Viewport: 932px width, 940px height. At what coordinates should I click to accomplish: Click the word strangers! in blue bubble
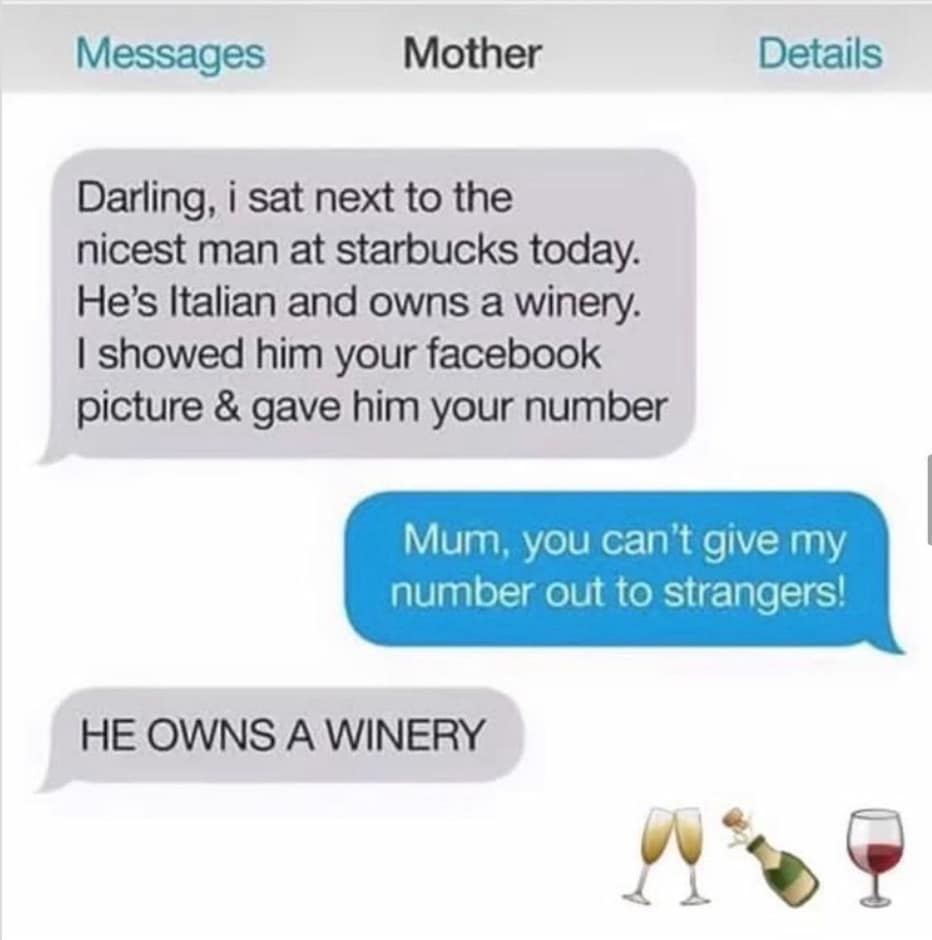[756, 594]
